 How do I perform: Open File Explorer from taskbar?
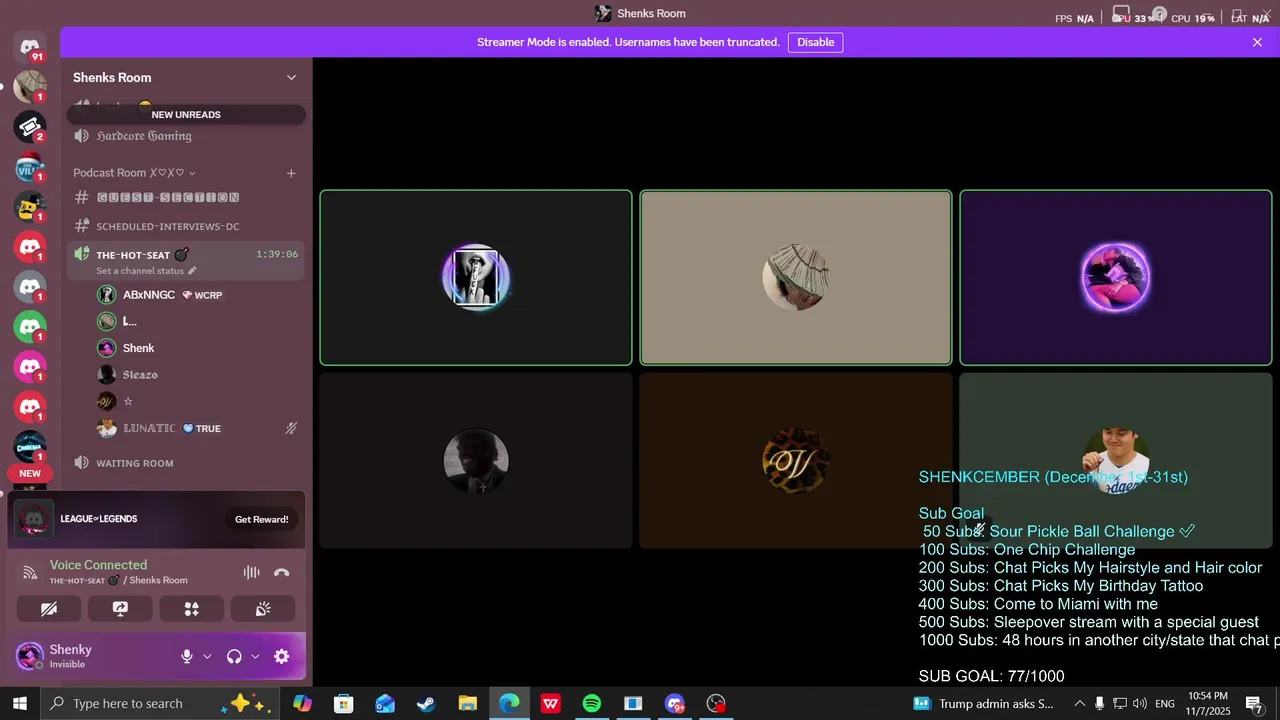[x=467, y=703]
